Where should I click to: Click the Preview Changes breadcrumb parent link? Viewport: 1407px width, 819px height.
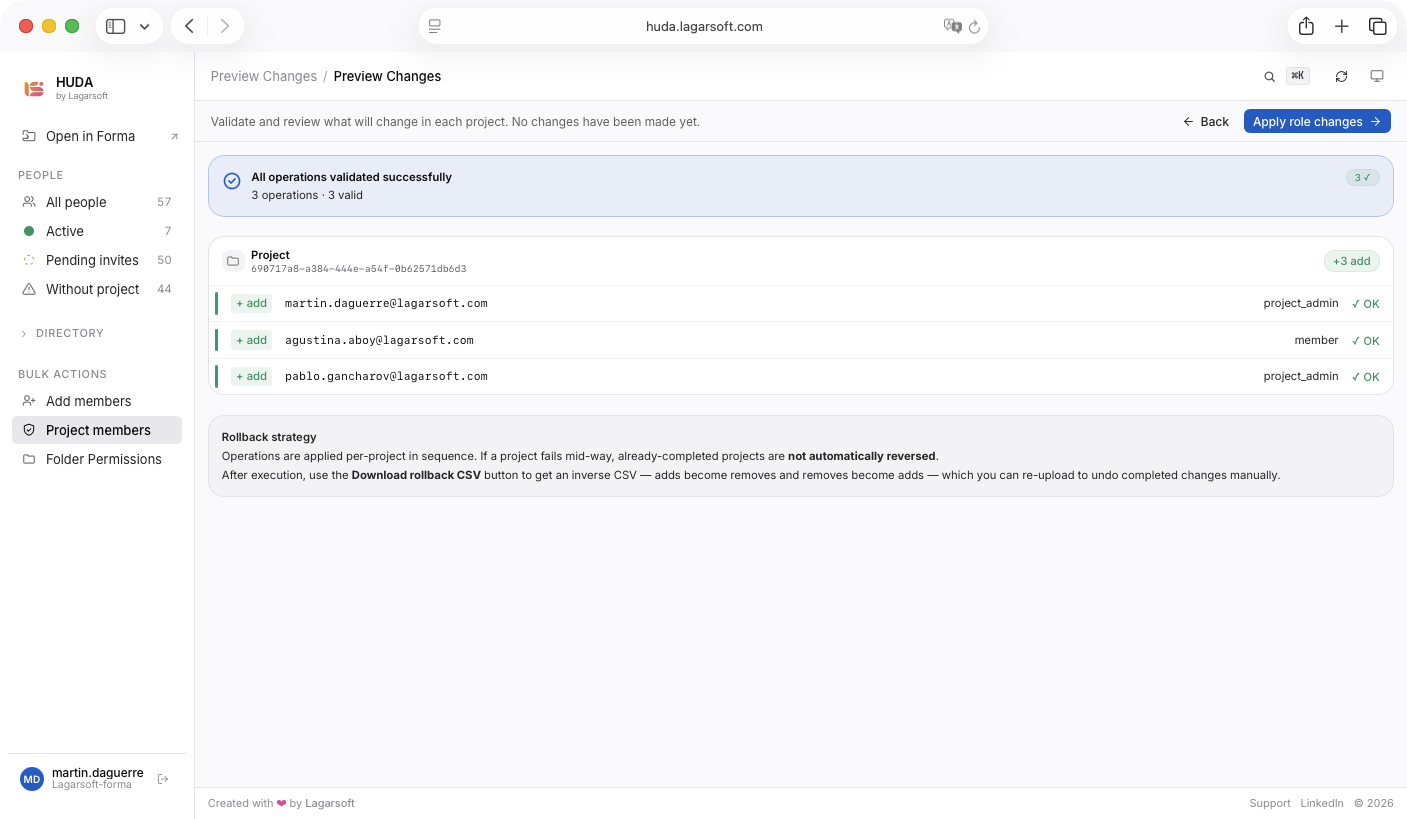point(263,76)
